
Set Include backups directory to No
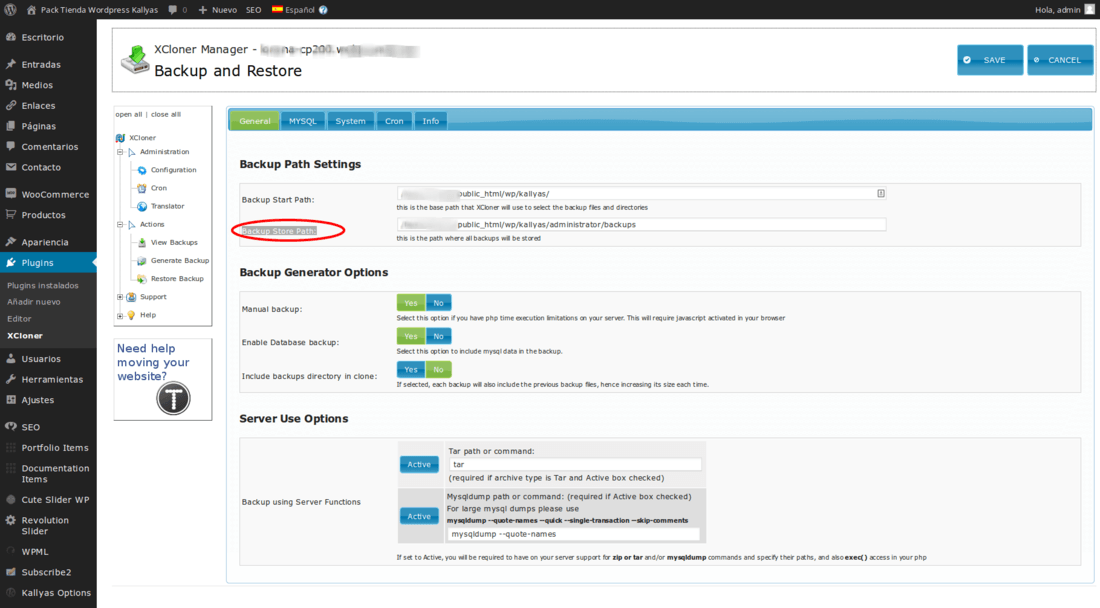(x=438, y=370)
